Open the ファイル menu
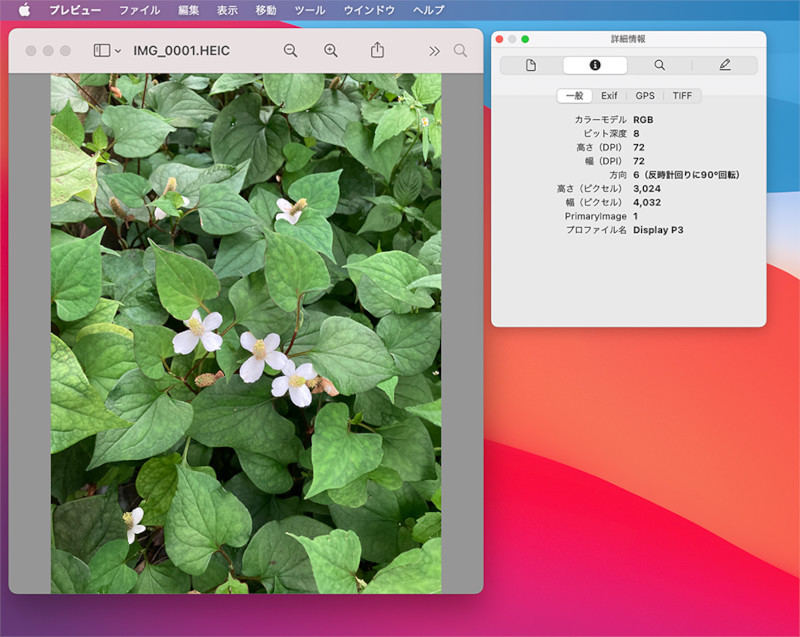This screenshot has height=637, width=800. point(139,10)
